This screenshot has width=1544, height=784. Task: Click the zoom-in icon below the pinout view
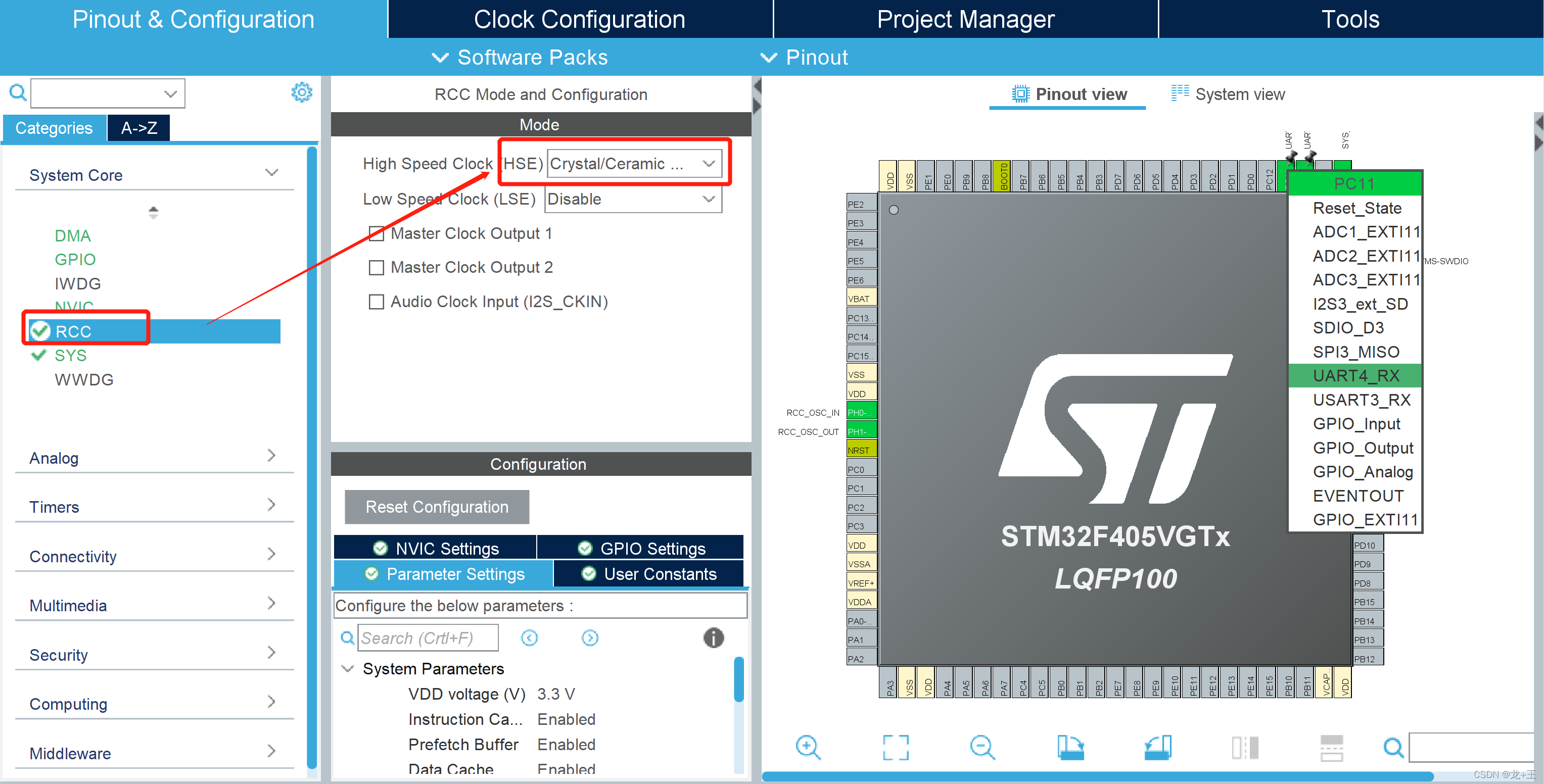click(809, 748)
